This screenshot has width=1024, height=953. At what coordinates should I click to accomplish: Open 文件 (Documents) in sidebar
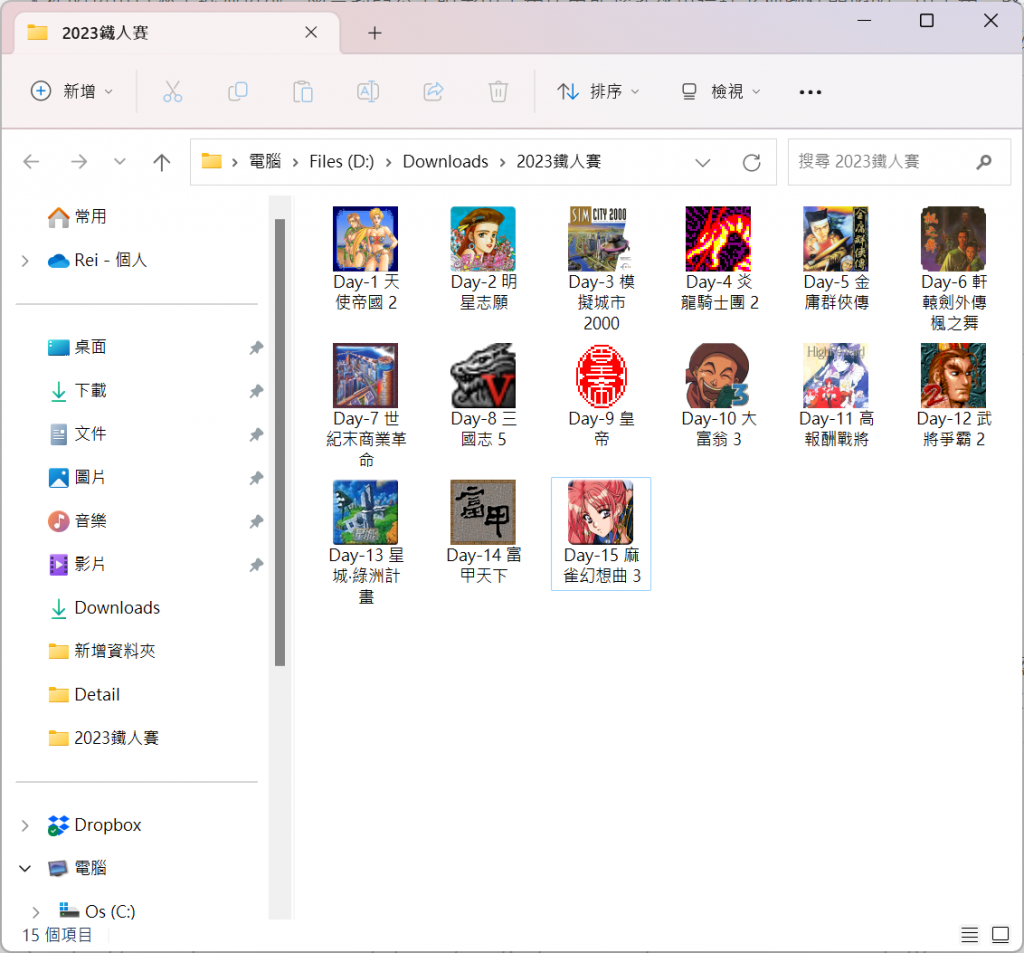[x=77, y=434]
